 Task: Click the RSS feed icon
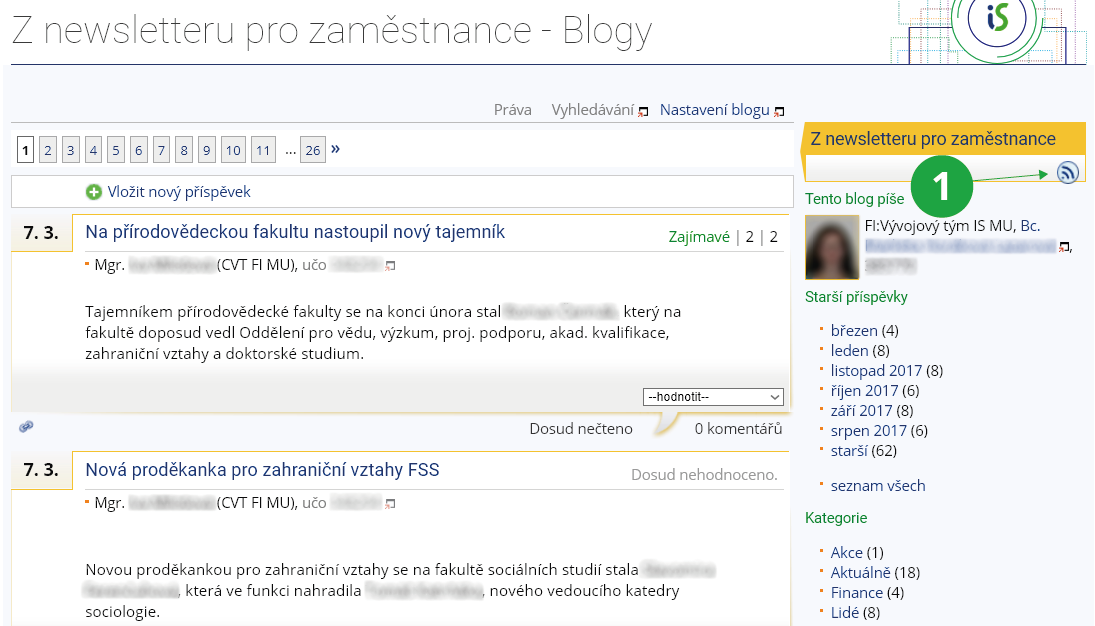(x=1068, y=173)
